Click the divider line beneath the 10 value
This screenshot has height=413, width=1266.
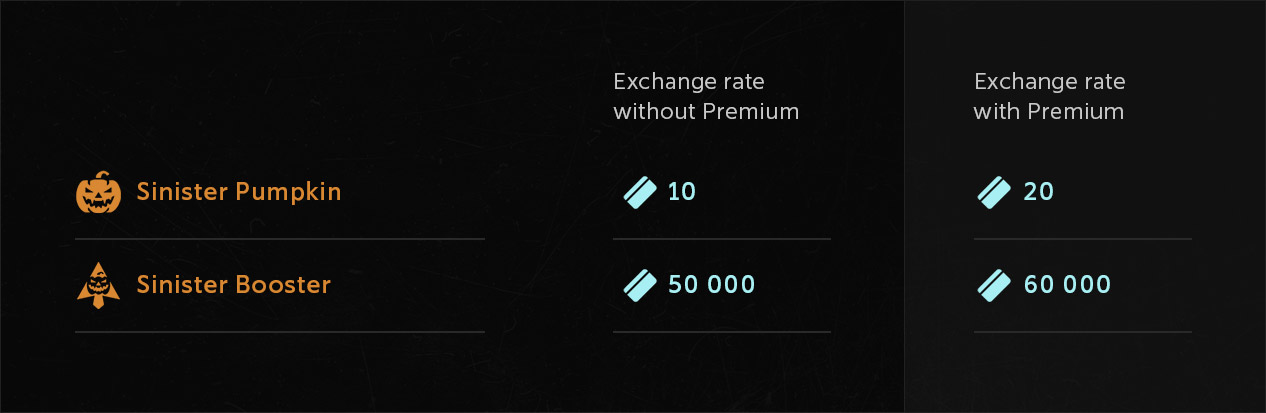coord(721,239)
